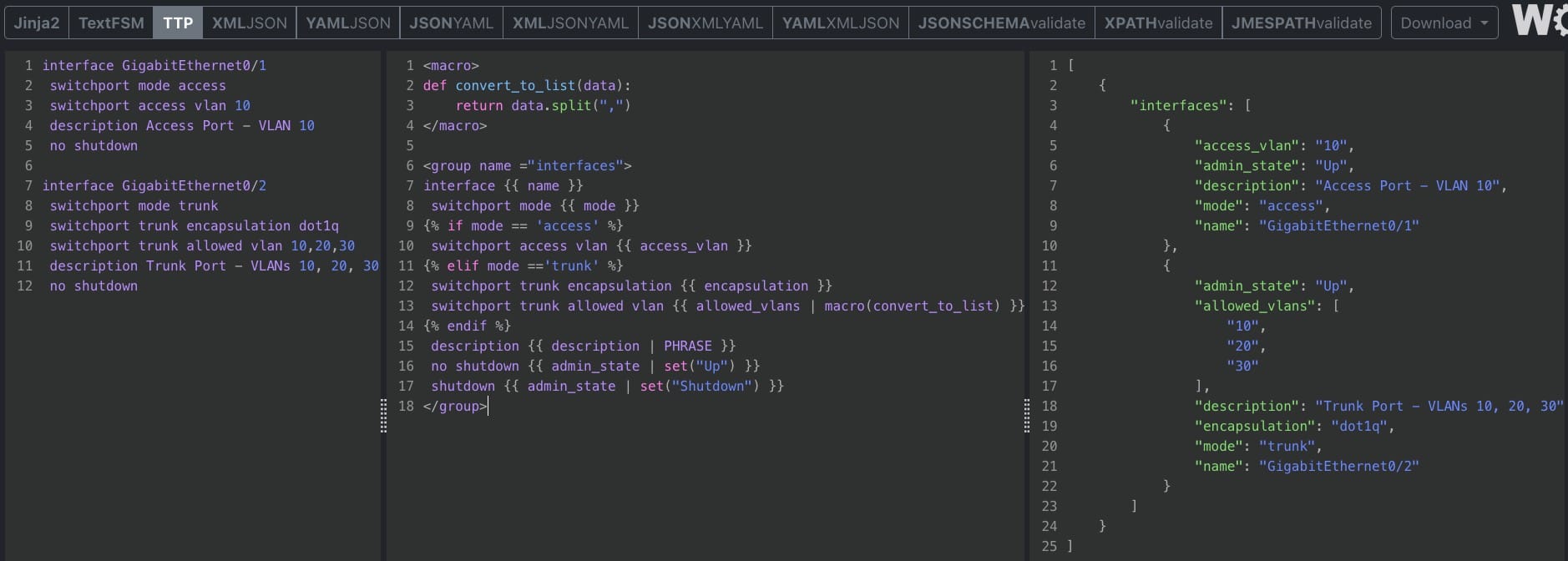
Task: Click "{% if mode == 'access' %}" template line
Action: click(524, 225)
